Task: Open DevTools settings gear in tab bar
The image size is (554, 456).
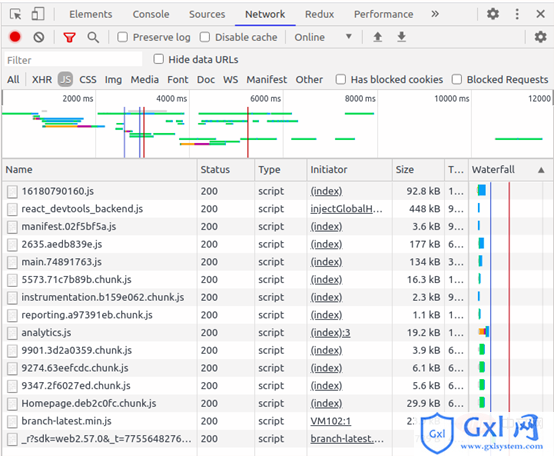Action: click(x=493, y=14)
